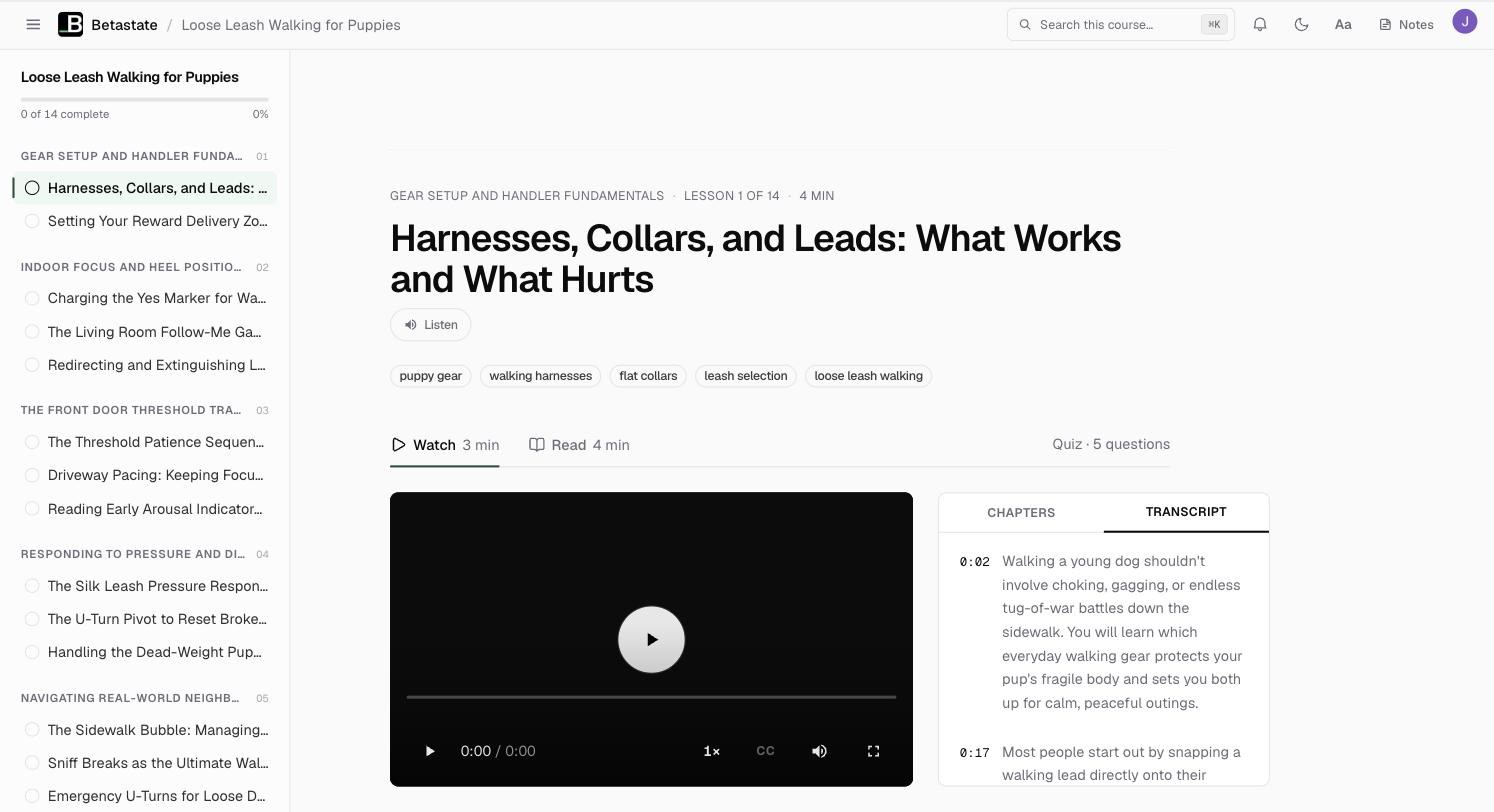Open the hamburger sidebar menu

point(33,25)
